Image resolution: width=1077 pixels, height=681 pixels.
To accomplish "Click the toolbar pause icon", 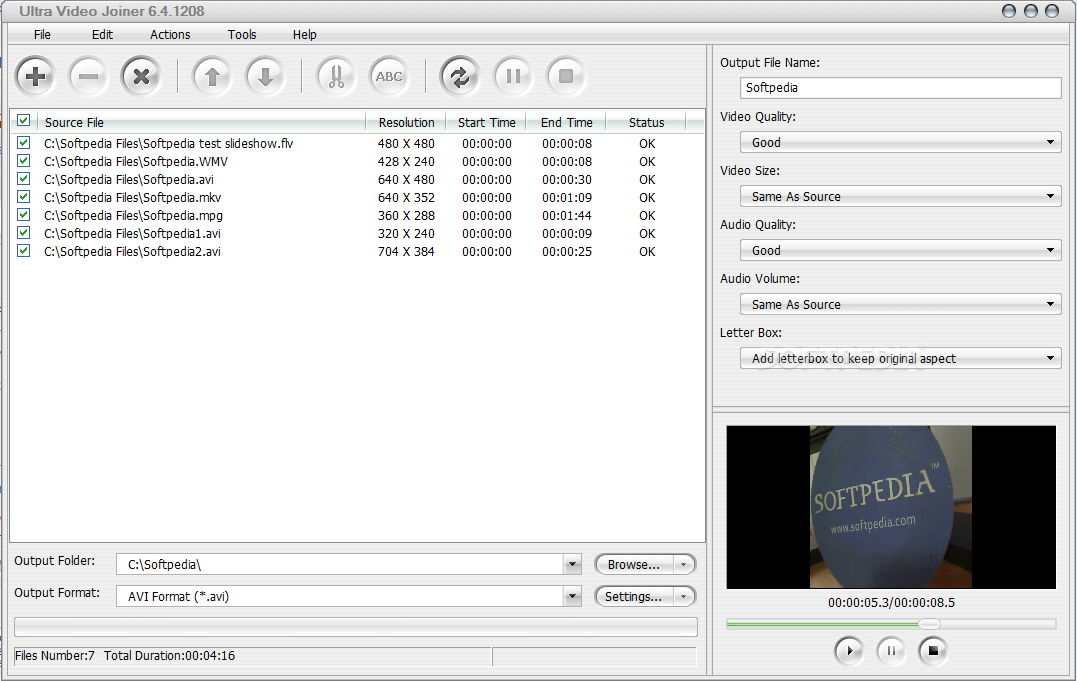I will coord(513,76).
